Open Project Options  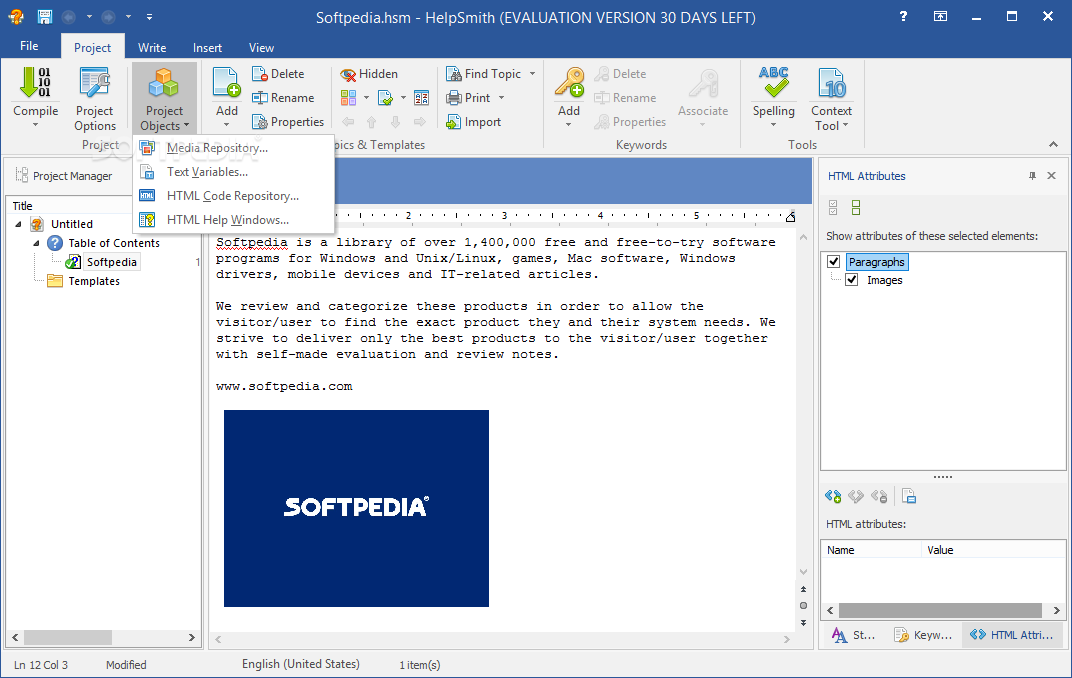click(x=94, y=98)
